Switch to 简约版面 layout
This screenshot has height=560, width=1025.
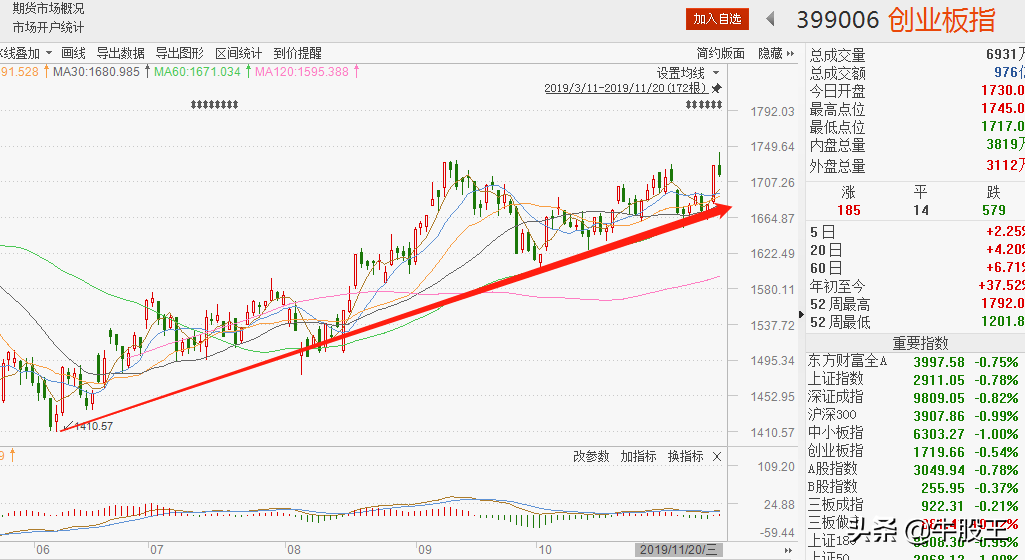(x=720, y=54)
